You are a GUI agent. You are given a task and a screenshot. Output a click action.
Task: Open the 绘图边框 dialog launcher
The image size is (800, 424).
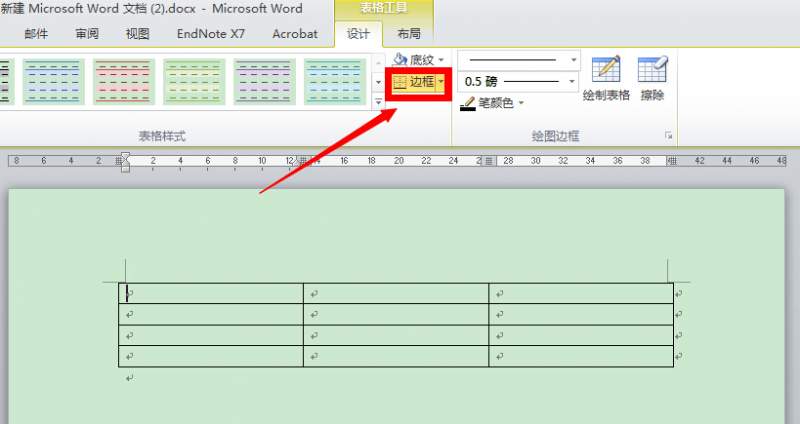[x=668, y=136]
